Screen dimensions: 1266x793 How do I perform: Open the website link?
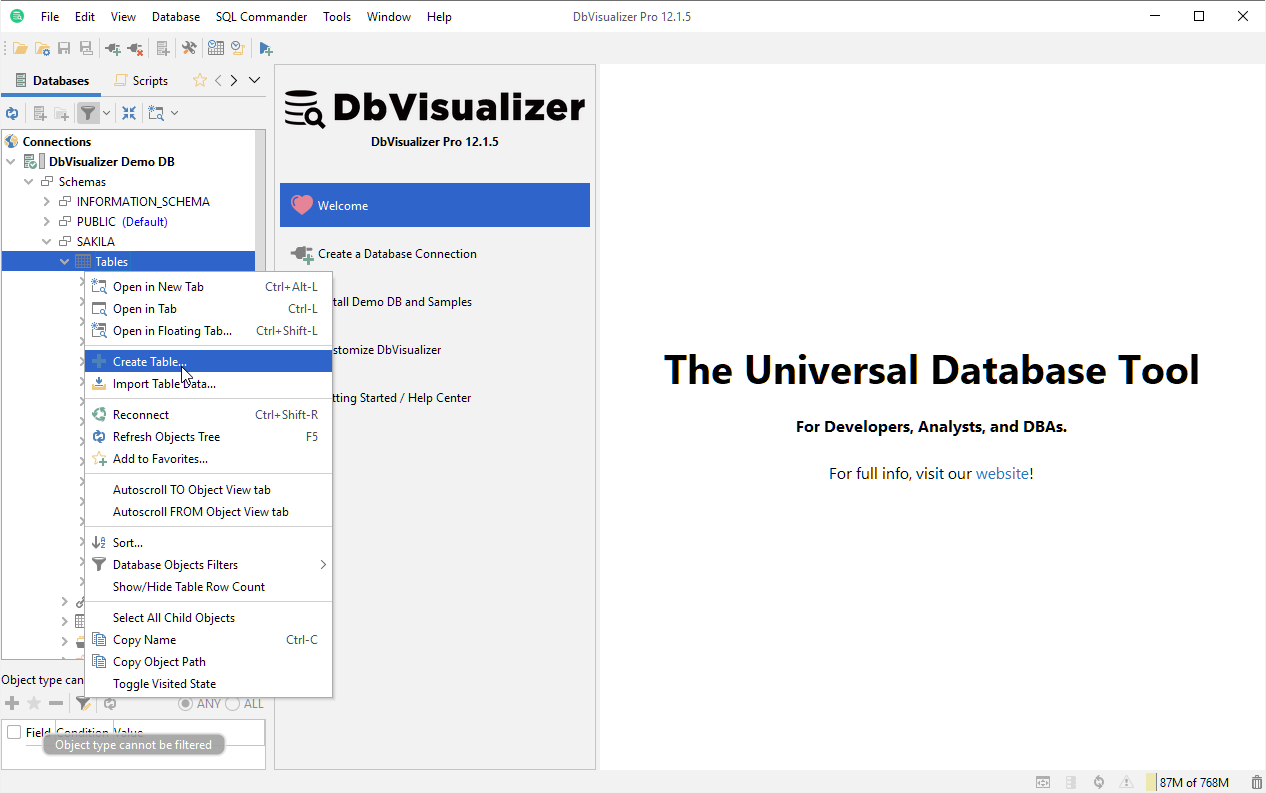click(x=1002, y=474)
